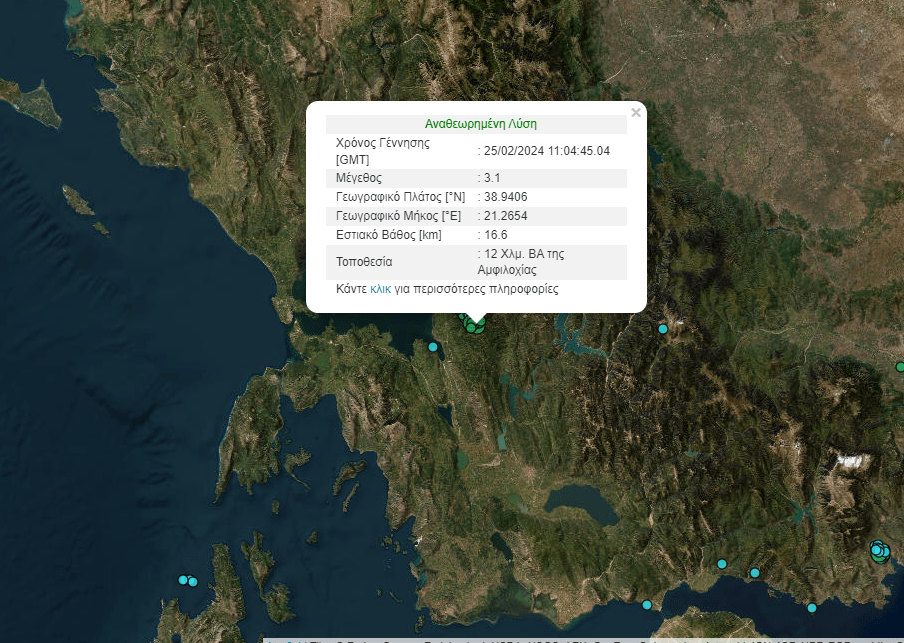Select the leftmost cyan marker of the offshore pair
The width and height of the screenshot is (904, 643).
pyautogui.click(x=183, y=580)
